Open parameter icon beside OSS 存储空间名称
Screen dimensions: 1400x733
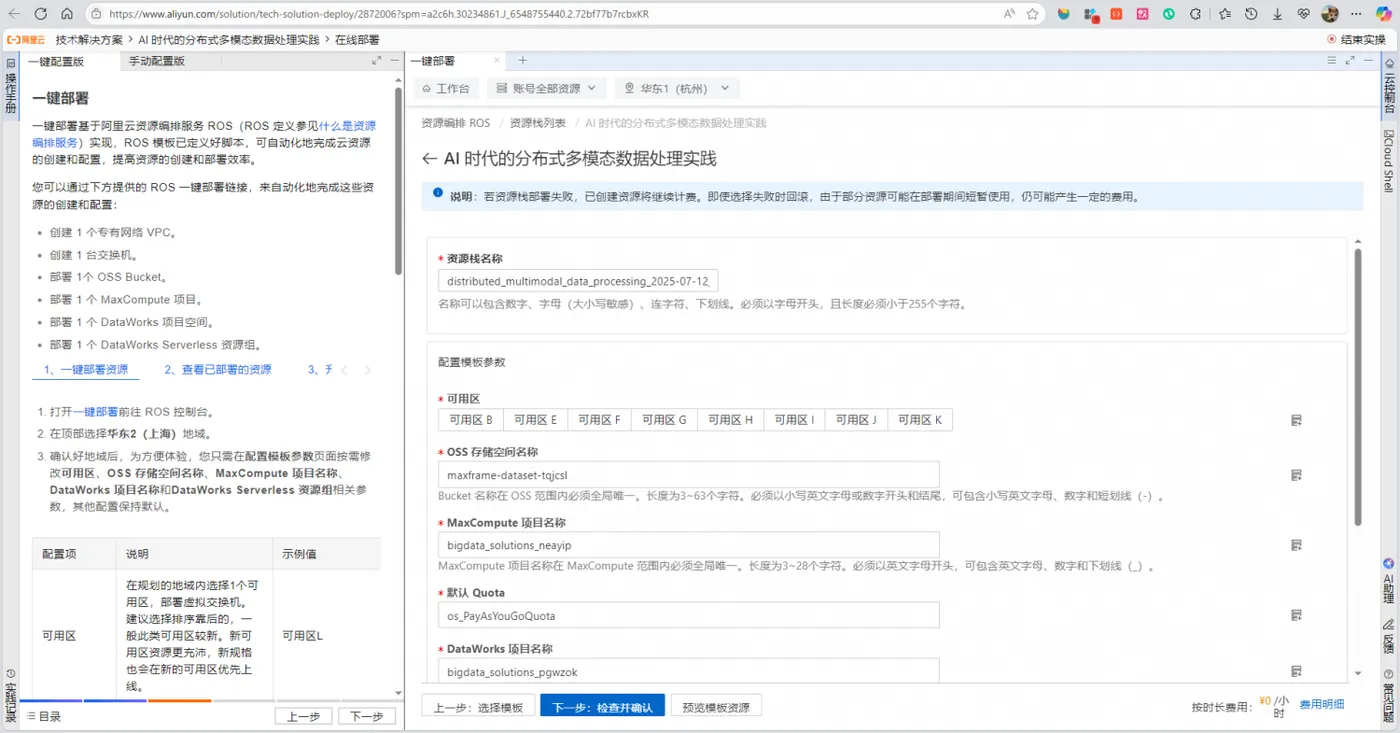(x=1296, y=475)
